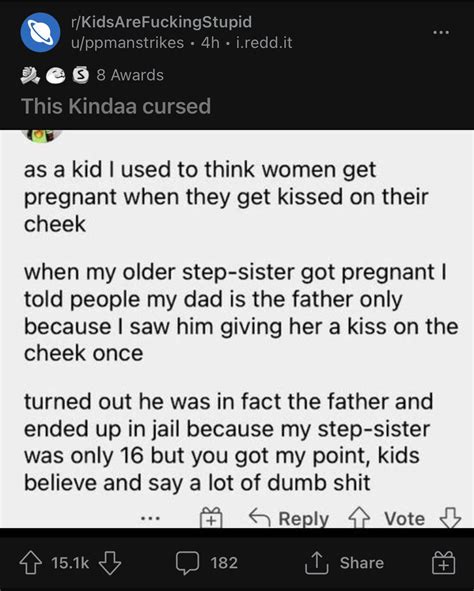Tap the share arrow icon
474x591 pixels.
pyautogui.click(x=317, y=563)
